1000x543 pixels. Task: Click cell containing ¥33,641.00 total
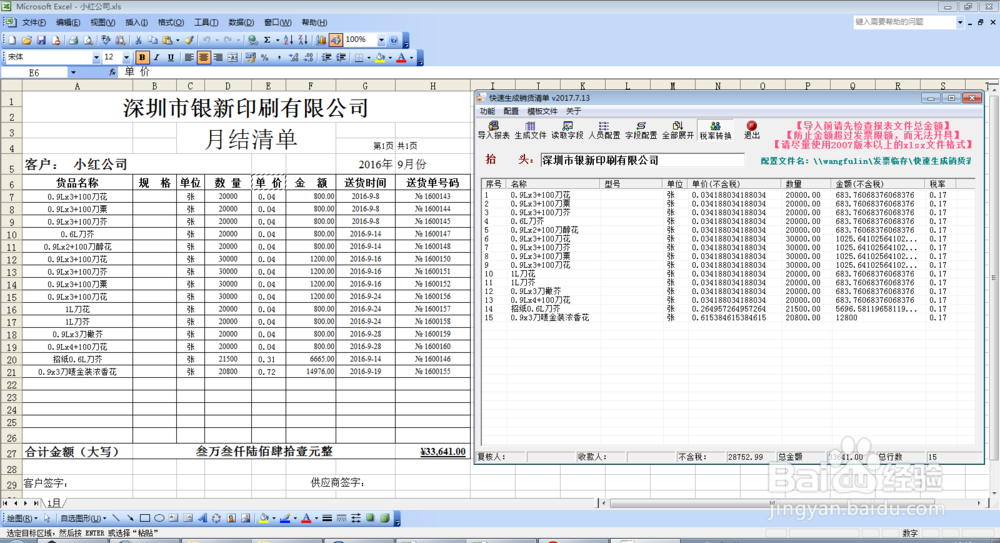(433, 452)
